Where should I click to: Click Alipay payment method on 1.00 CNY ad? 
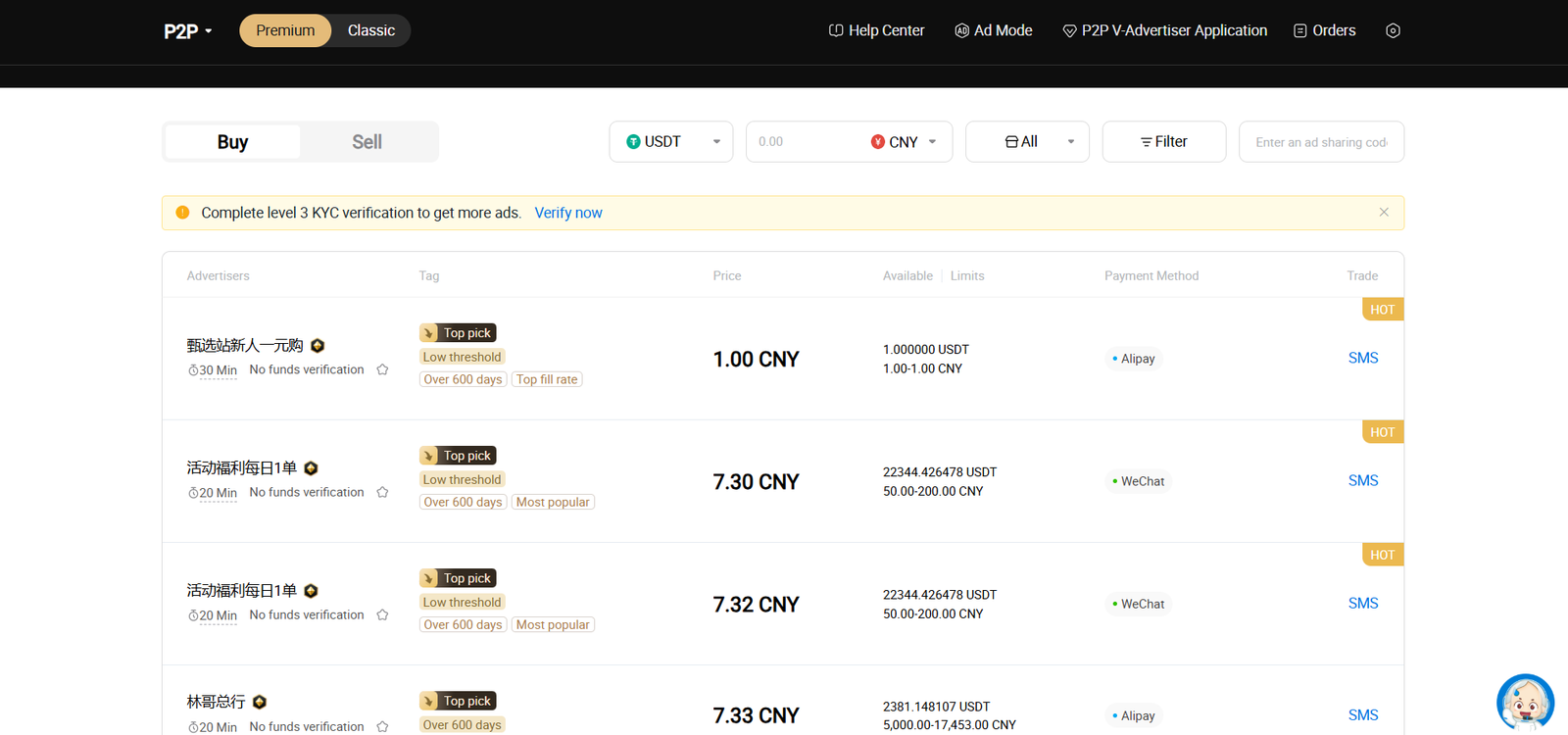[1133, 359]
